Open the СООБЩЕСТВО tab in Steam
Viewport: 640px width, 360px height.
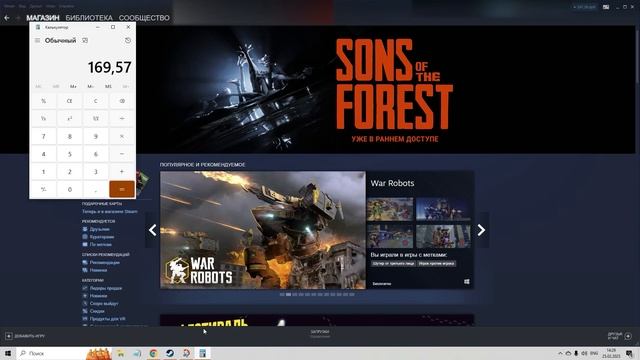[x=144, y=18]
